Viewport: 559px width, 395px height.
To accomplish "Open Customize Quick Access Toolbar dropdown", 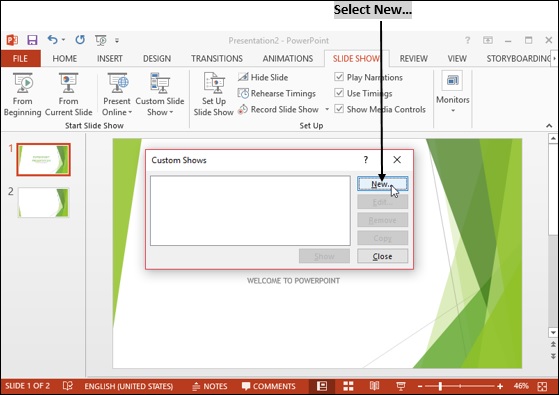I will (117, 40).
